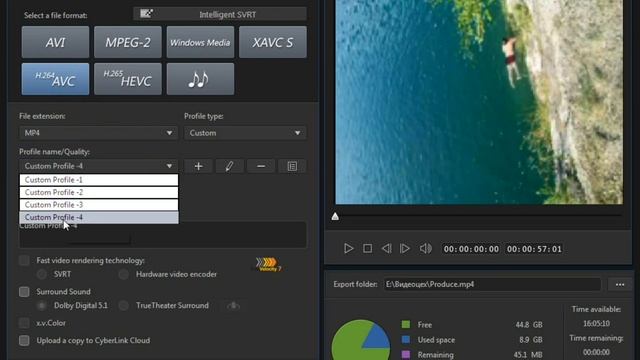
Task: Click the Free 44.8 GB value
Action: [529, 325]
